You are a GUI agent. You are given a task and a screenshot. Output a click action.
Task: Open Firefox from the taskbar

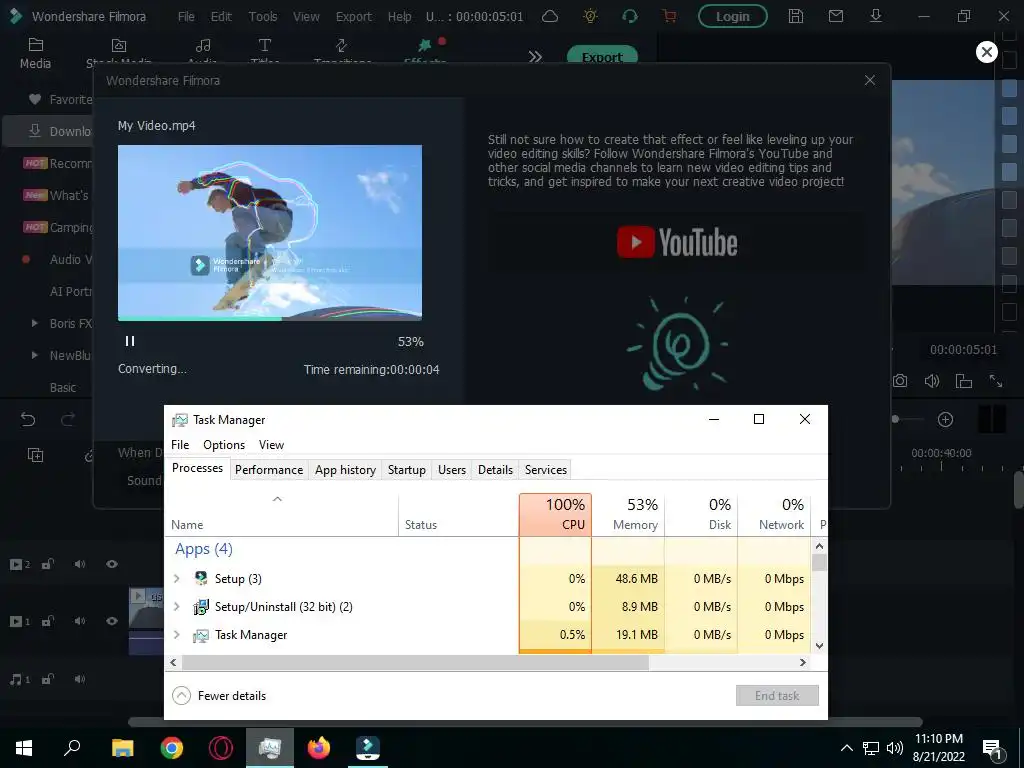319,748
